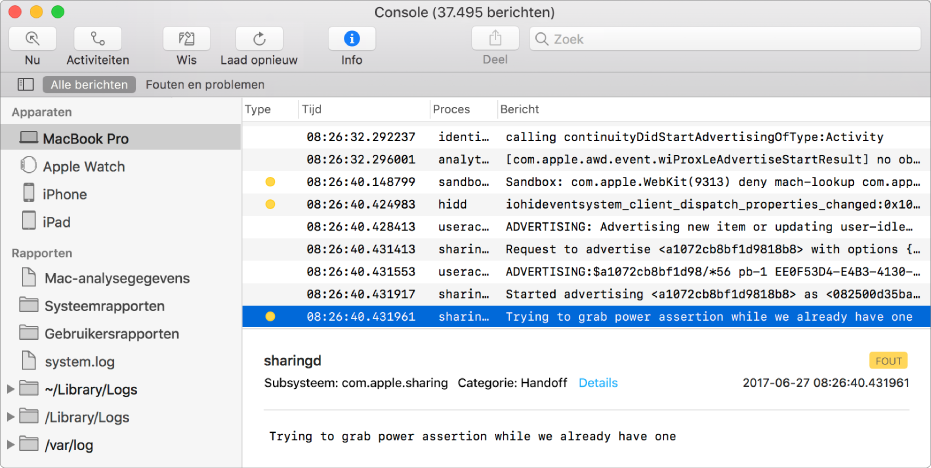Click the iPad device icon
Screen dimensions: 931x468
click(28, 220)
